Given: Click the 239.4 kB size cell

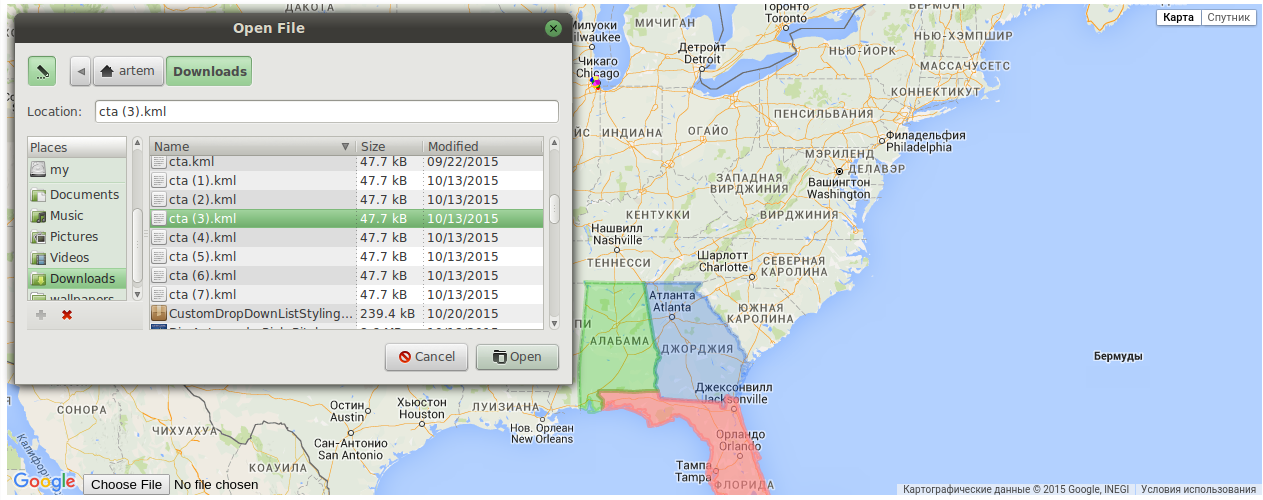Looking at the screenshot, I should (x=386, y=313).
